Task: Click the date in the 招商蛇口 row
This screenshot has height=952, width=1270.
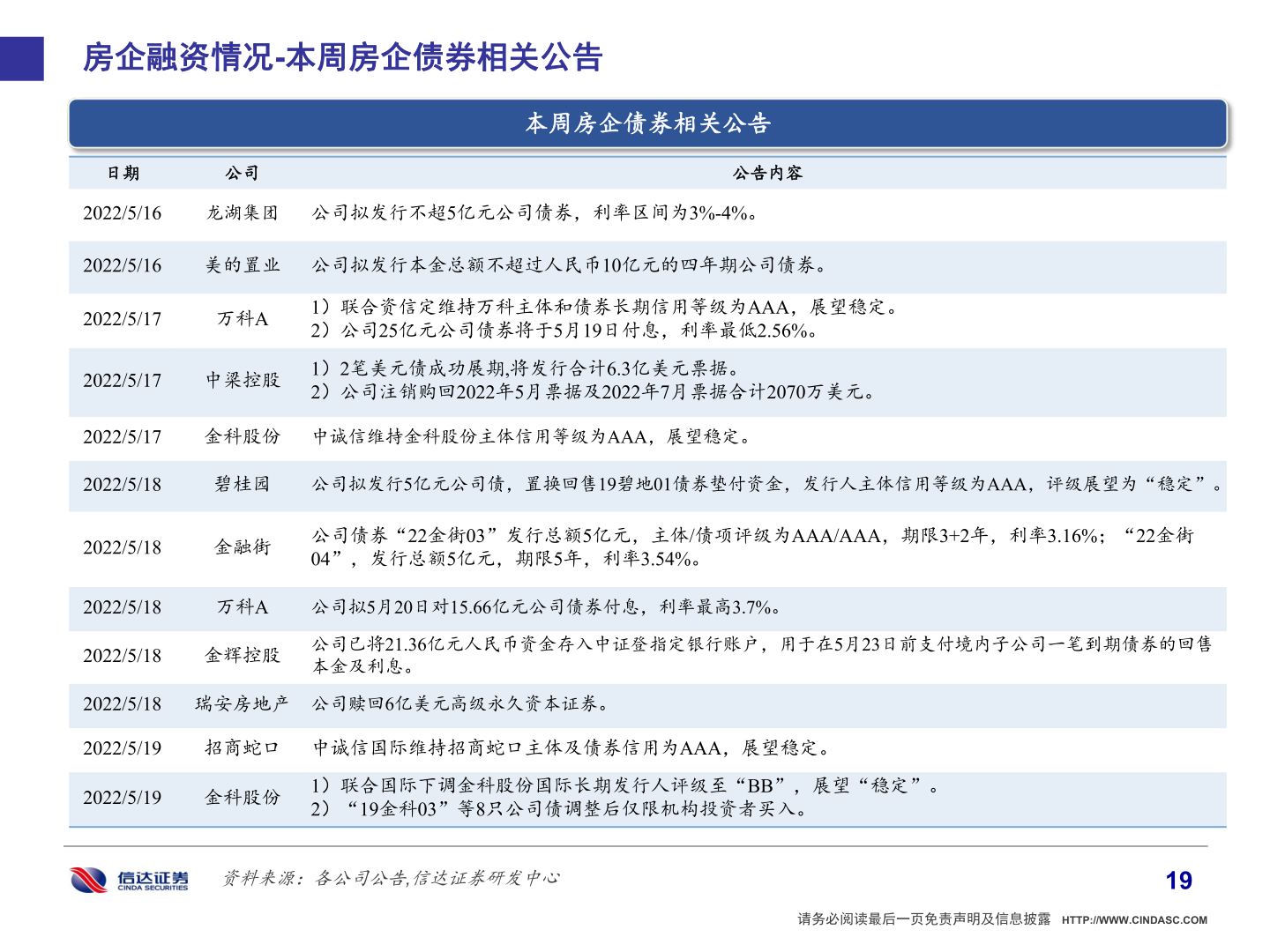Action: click(123, 749)
